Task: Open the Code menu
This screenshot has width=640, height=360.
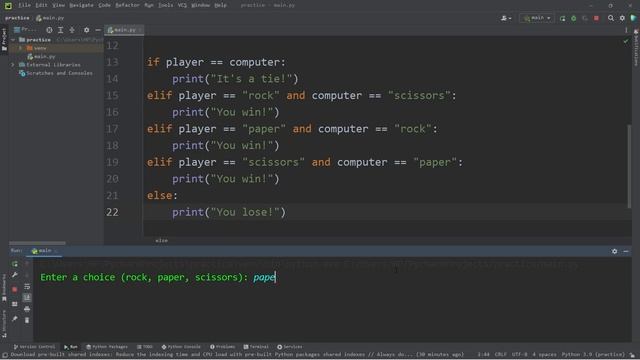Action: [x=104, y=5]
